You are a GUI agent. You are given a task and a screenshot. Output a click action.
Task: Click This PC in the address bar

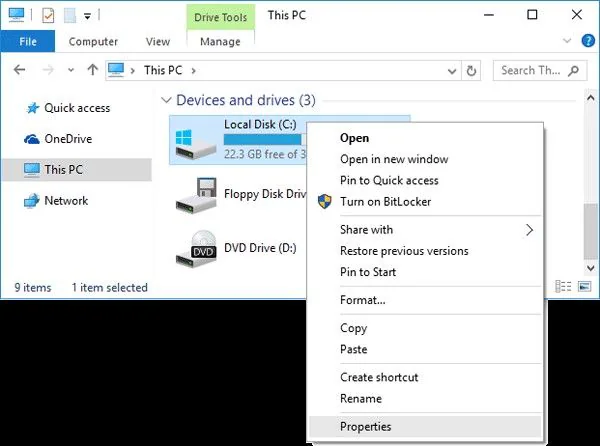click(x=163, y=70)
